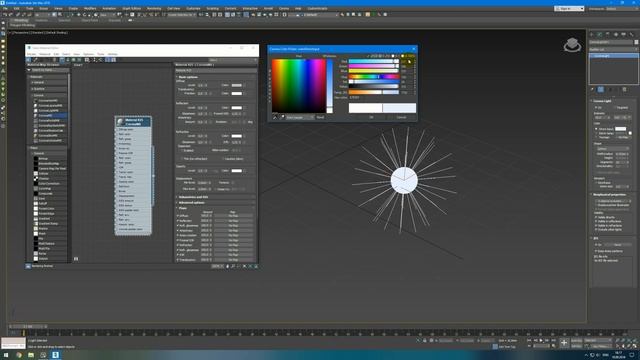Viewport: 640px width, 360px height.
Task: Toggle the parameter editor panel icon
Action: click(x=113, y=60)
